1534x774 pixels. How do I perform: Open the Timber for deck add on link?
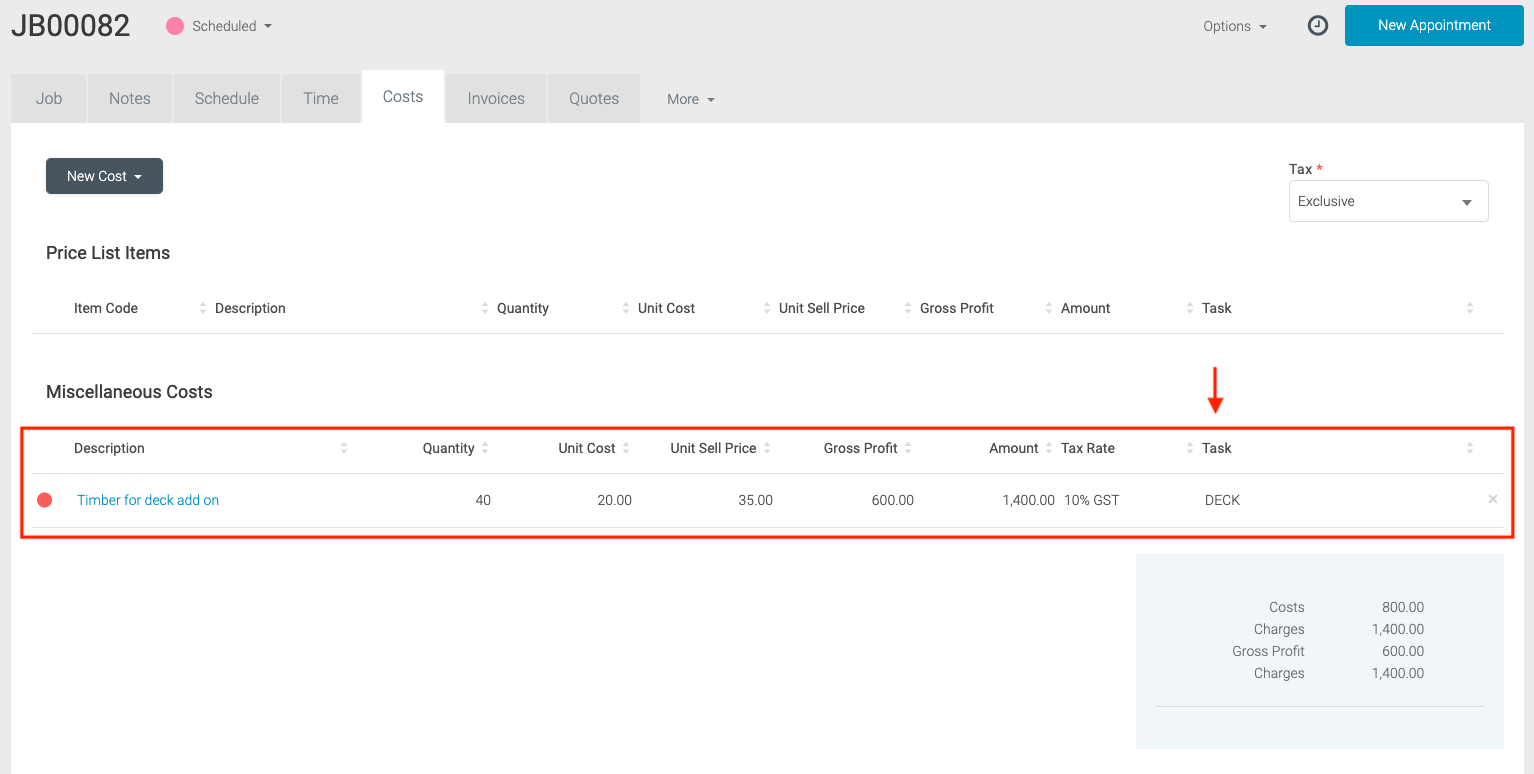point(148,500)
